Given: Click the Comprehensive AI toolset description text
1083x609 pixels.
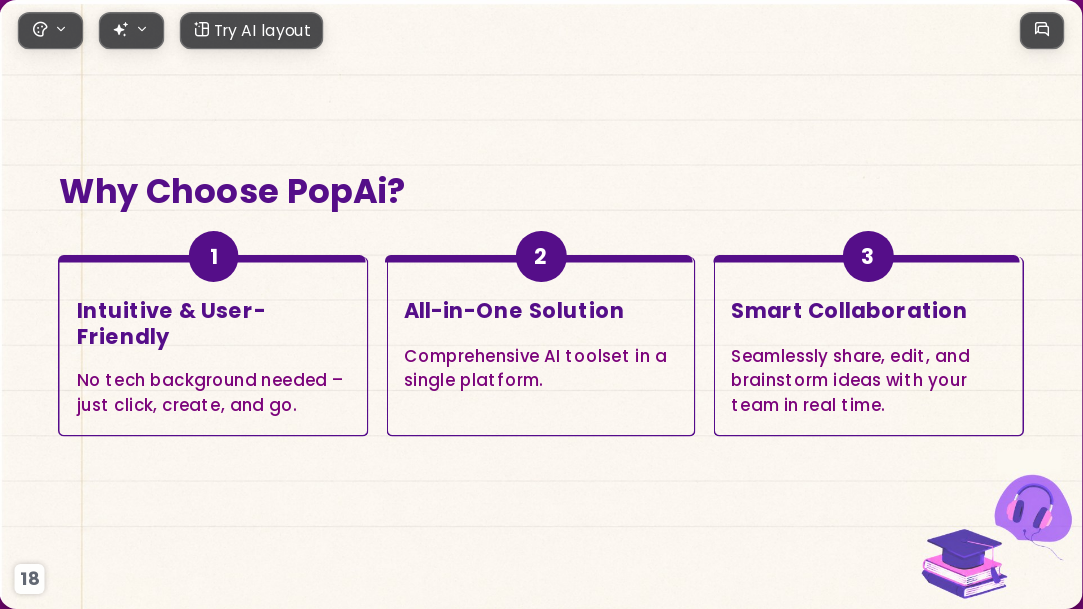Looking at the screenshot, I should 535,368.
